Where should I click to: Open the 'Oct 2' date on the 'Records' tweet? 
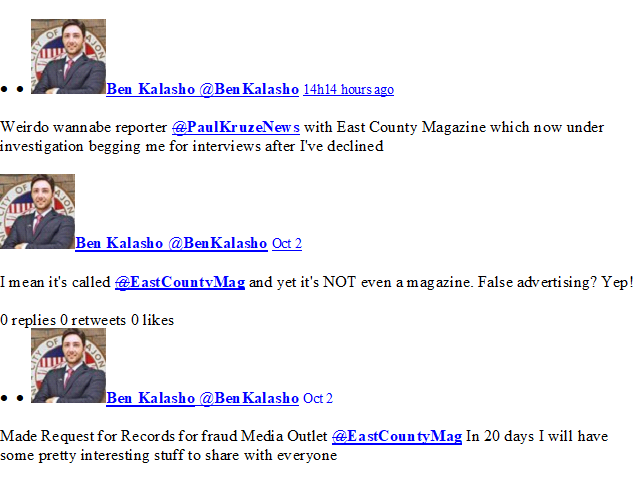coord(318,398)
